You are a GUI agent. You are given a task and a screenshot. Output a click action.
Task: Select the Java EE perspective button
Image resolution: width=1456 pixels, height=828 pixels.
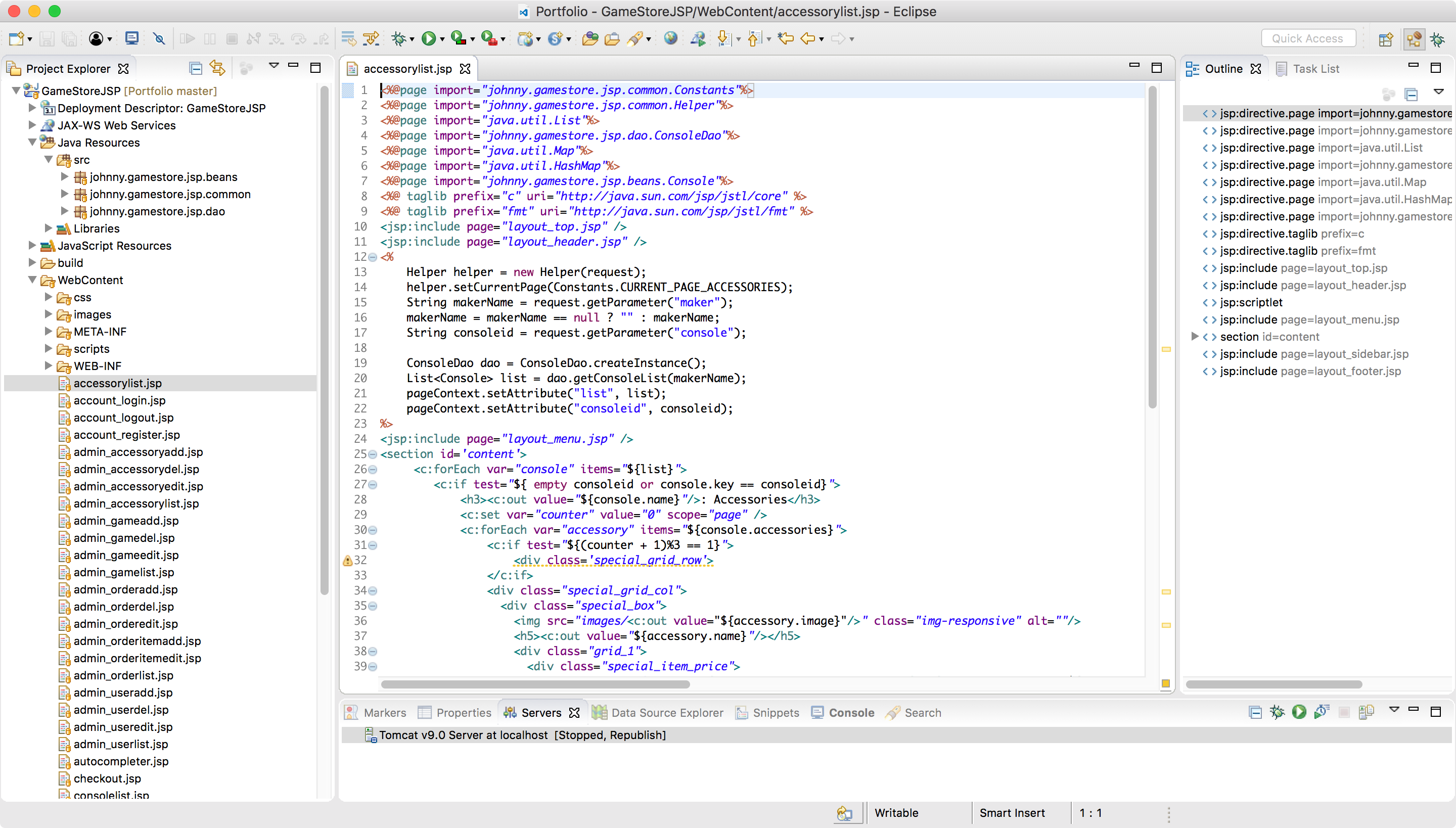point(1414,38)
